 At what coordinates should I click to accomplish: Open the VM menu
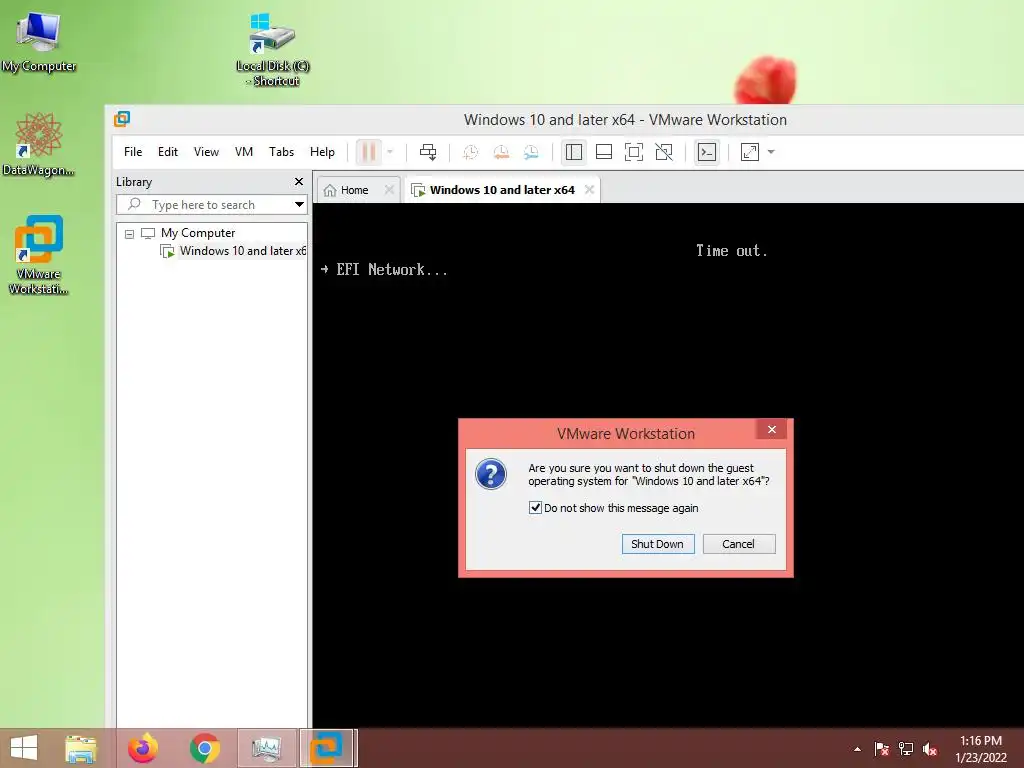coord(244,152)
